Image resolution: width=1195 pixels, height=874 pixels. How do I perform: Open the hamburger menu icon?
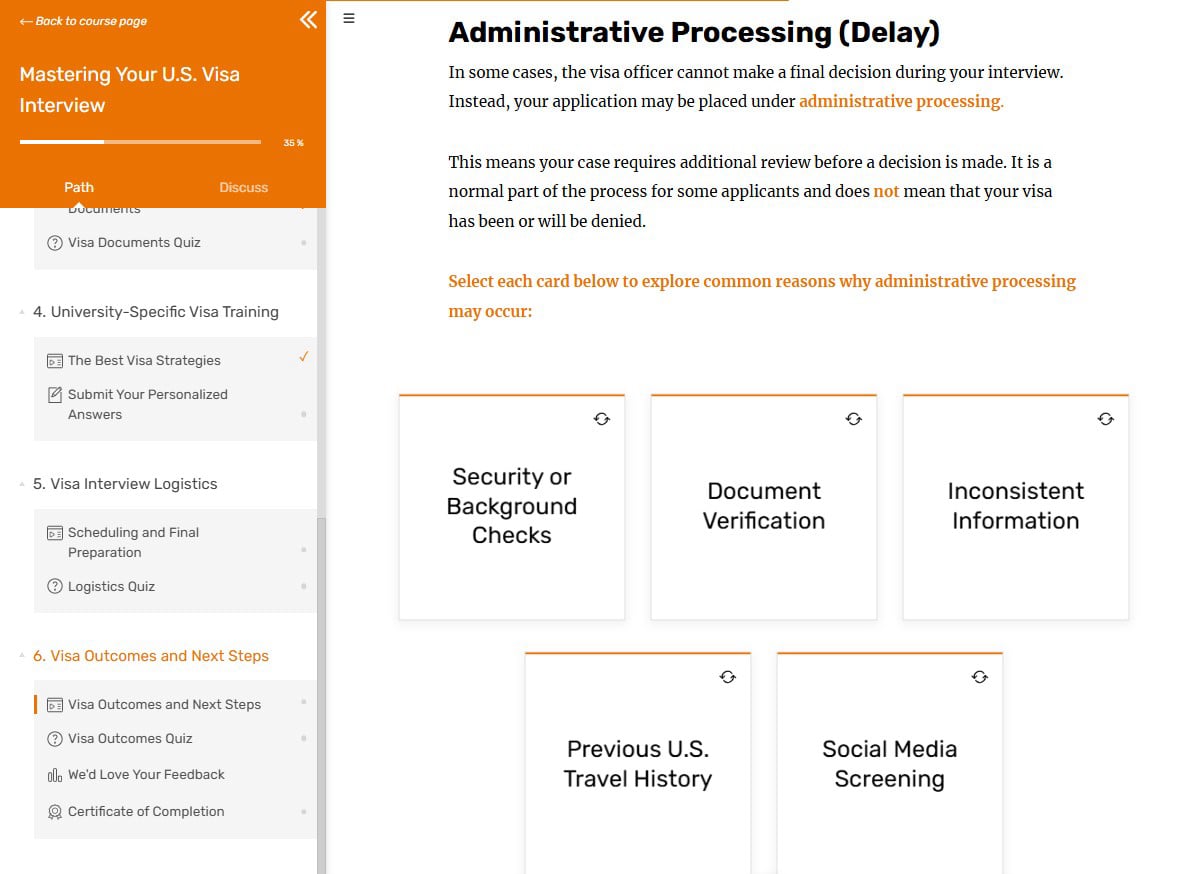349,18
